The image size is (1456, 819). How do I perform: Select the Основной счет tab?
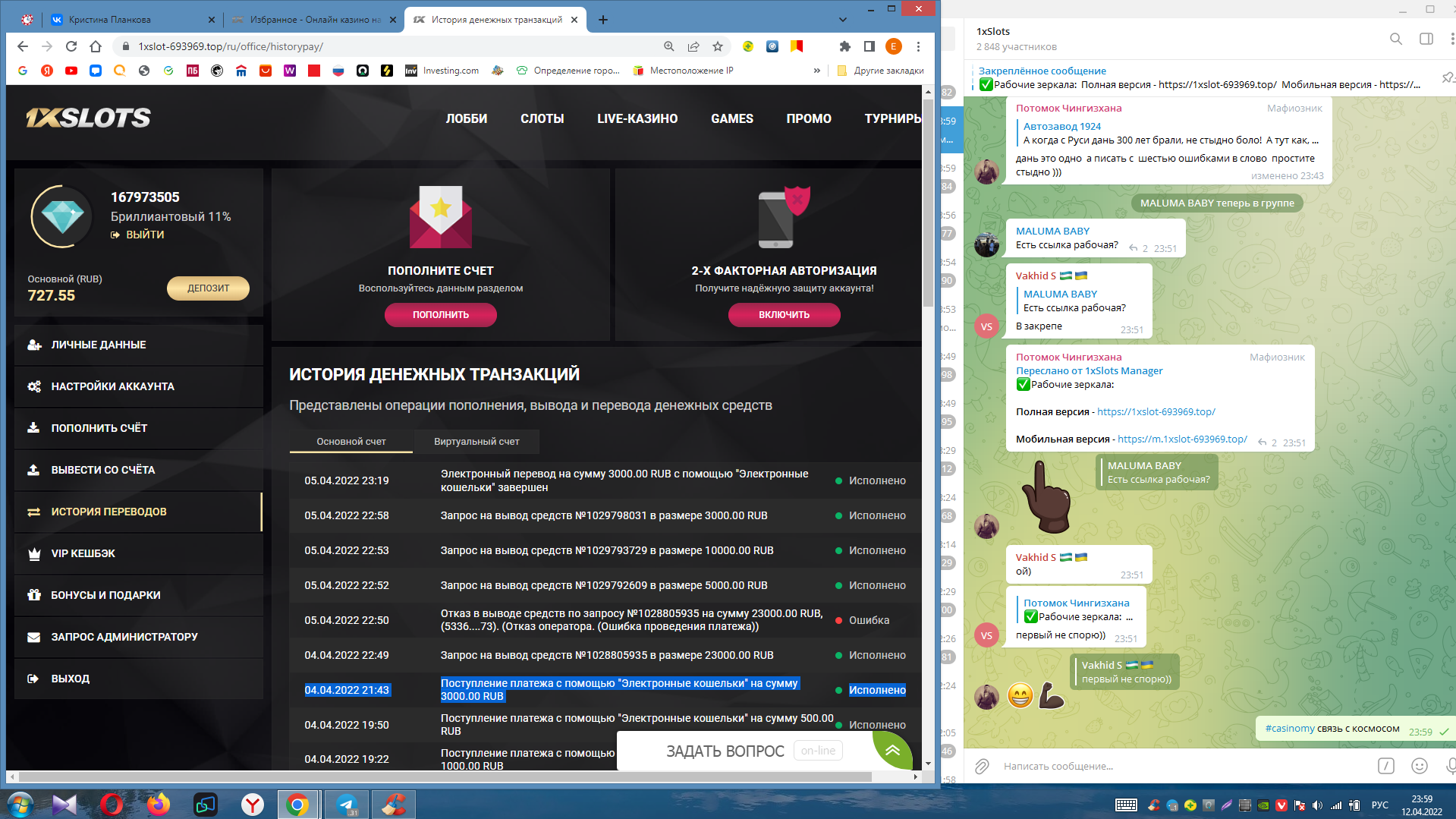click(351, 441)
